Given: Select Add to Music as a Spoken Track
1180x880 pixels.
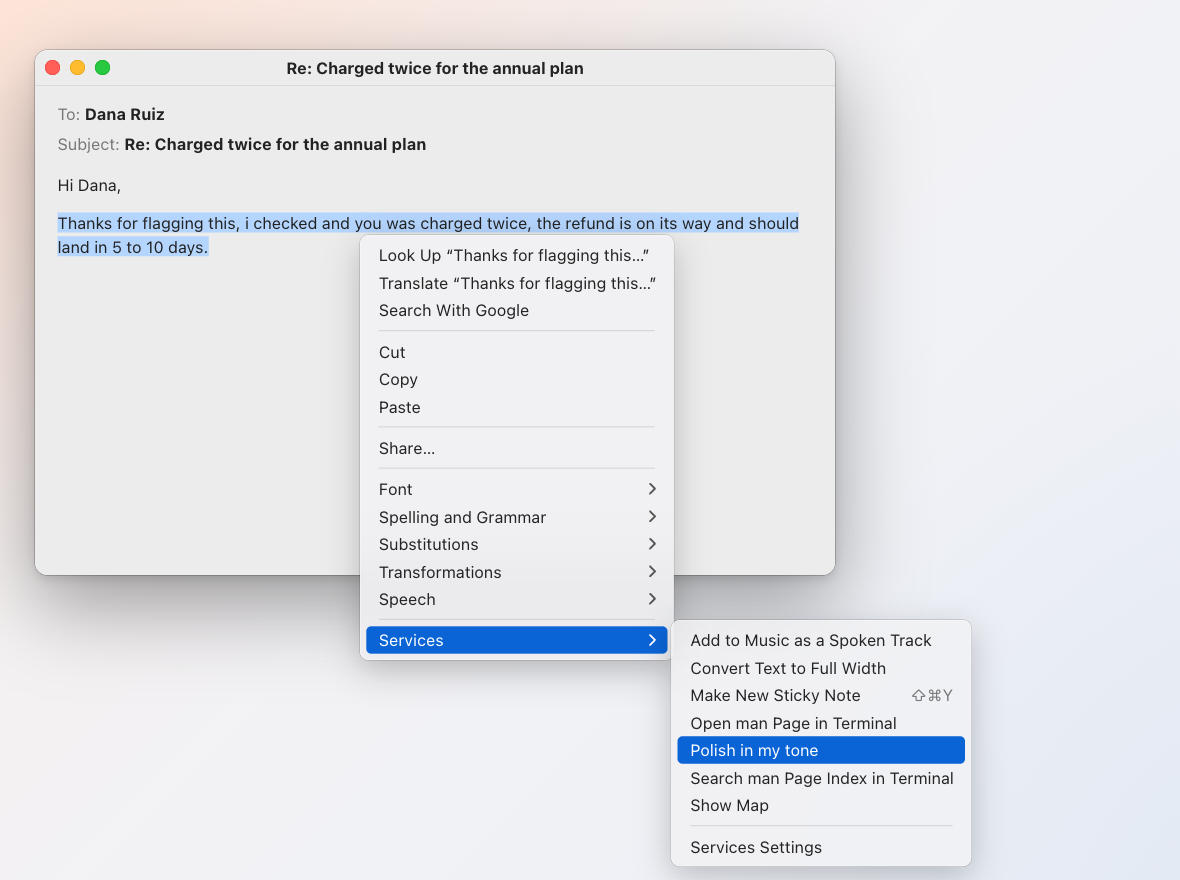Looking at the screenshot, I should coord(821,641).
